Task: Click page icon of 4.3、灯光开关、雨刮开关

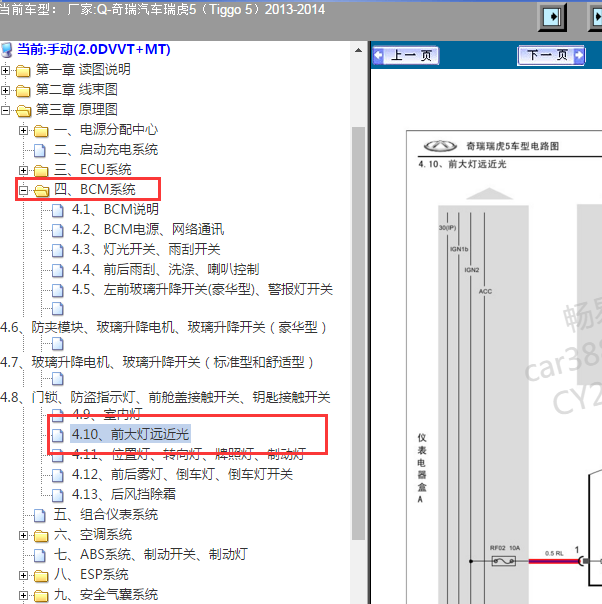Action: [58, 250]
